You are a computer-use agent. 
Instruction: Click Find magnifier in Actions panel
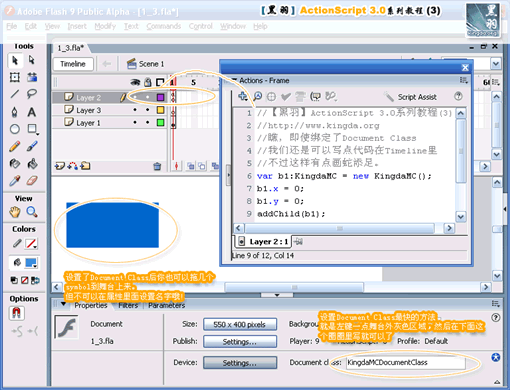[x=257, y=97]
